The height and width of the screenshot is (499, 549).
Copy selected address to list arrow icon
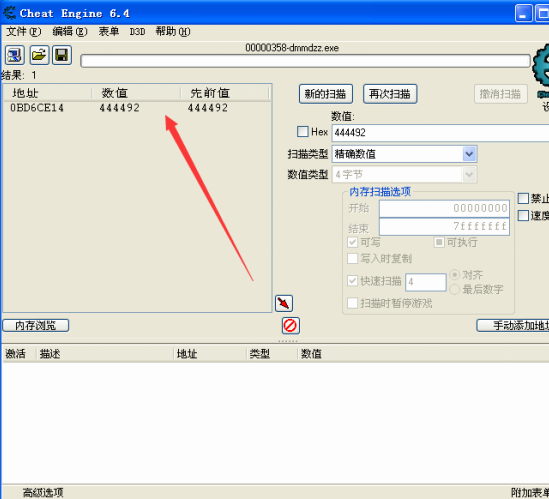pyautogui.click(x=284, y=303)
